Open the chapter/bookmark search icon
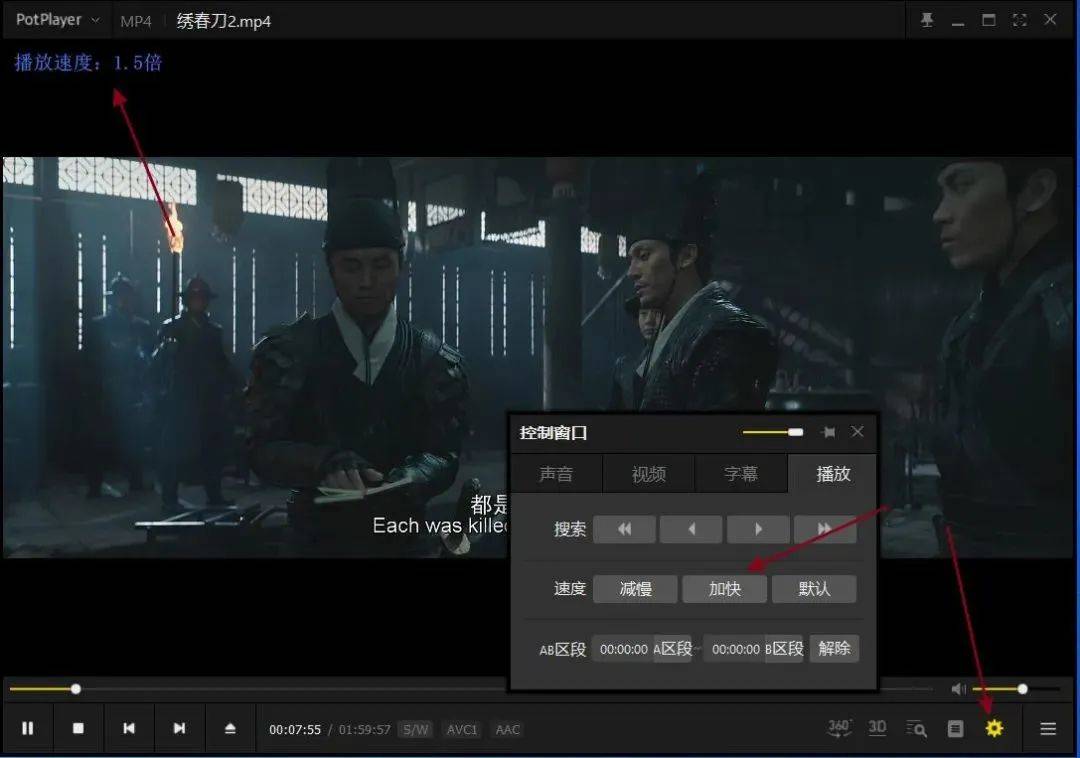The height and width of the screenshot is (758, 1080). 916,728
